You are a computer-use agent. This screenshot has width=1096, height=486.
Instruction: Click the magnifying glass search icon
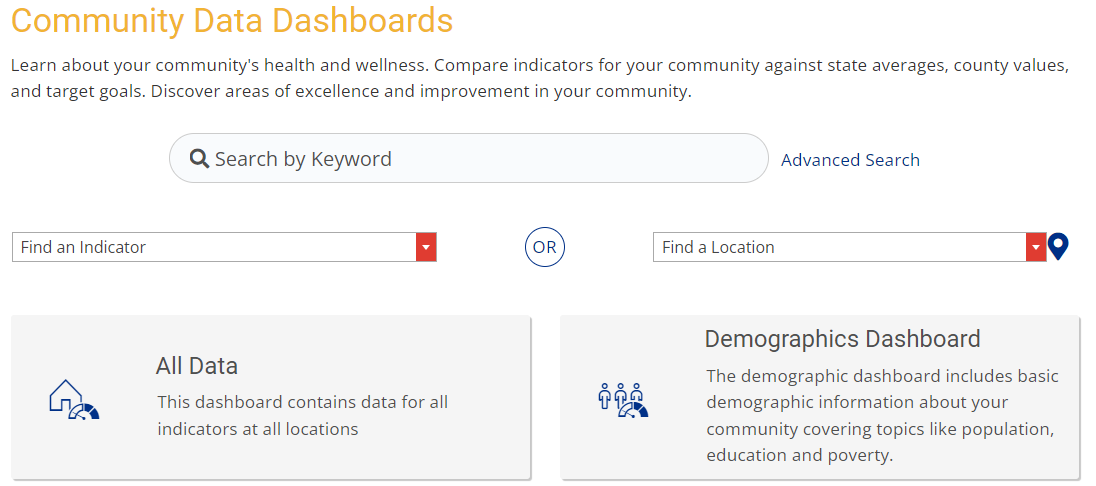tap(199, 159)
